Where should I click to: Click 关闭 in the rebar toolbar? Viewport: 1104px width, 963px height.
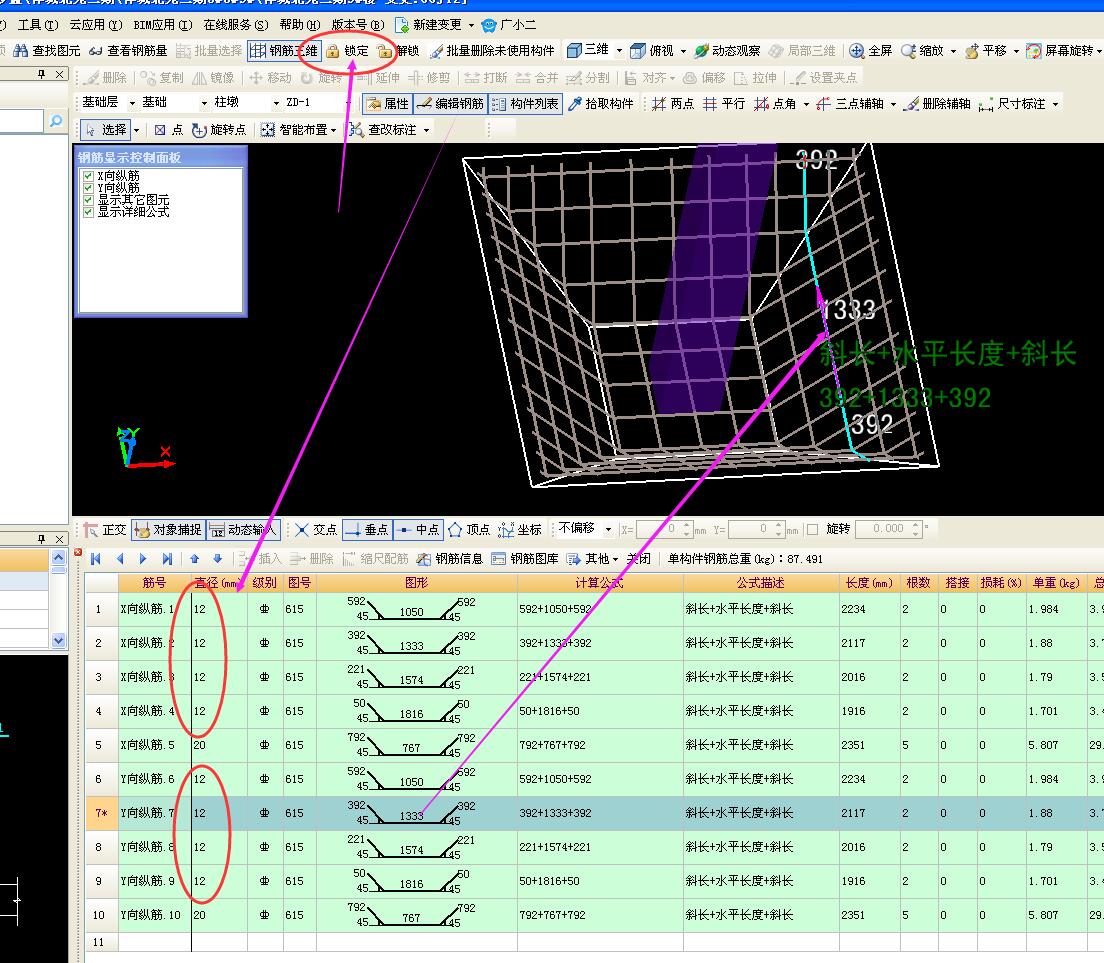pos(639,558)
